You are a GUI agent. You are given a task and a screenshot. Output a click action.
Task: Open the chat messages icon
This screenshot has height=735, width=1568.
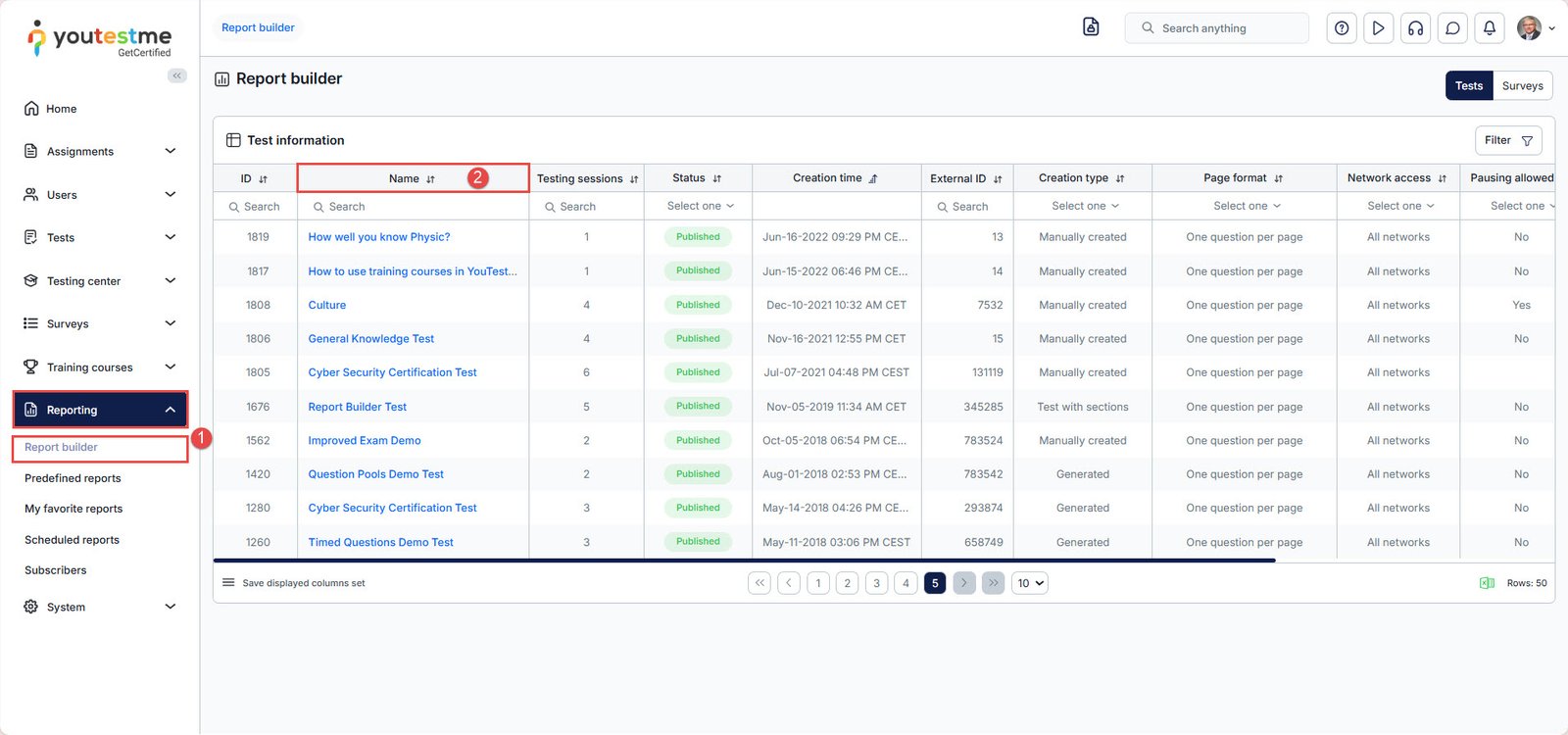pos(1452,28)
